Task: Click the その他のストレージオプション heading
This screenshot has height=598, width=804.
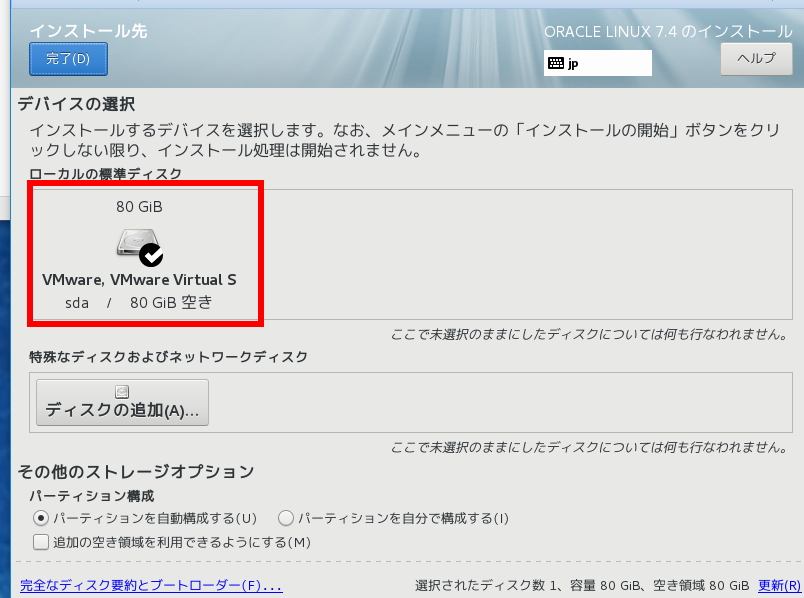Action: pyautogui.click(x=136, y=471)
